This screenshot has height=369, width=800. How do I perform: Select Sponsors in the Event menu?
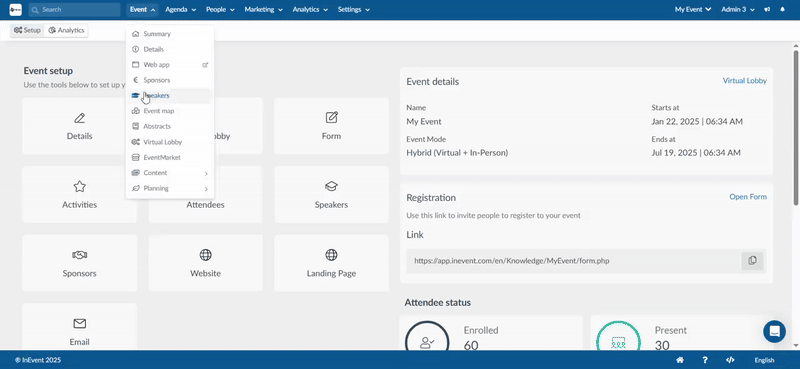point(170,80)
